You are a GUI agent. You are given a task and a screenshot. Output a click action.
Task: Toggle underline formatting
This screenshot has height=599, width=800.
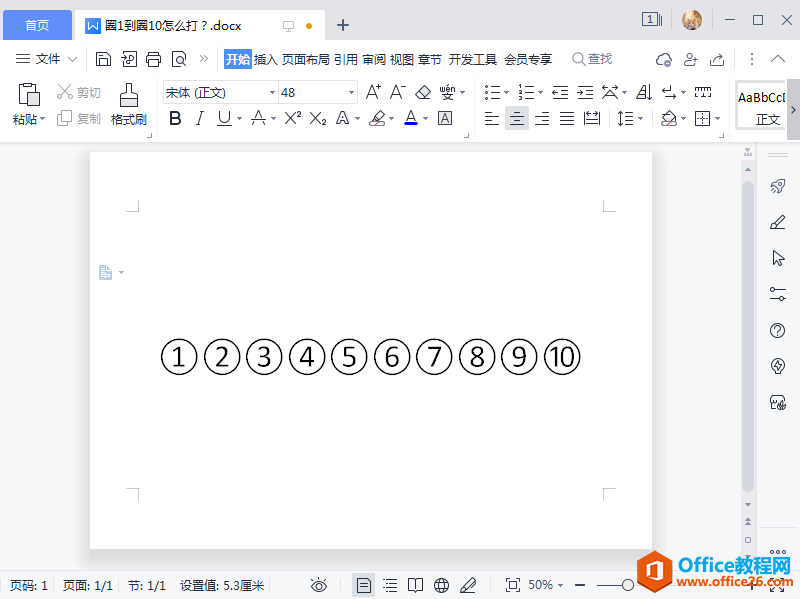222,118
